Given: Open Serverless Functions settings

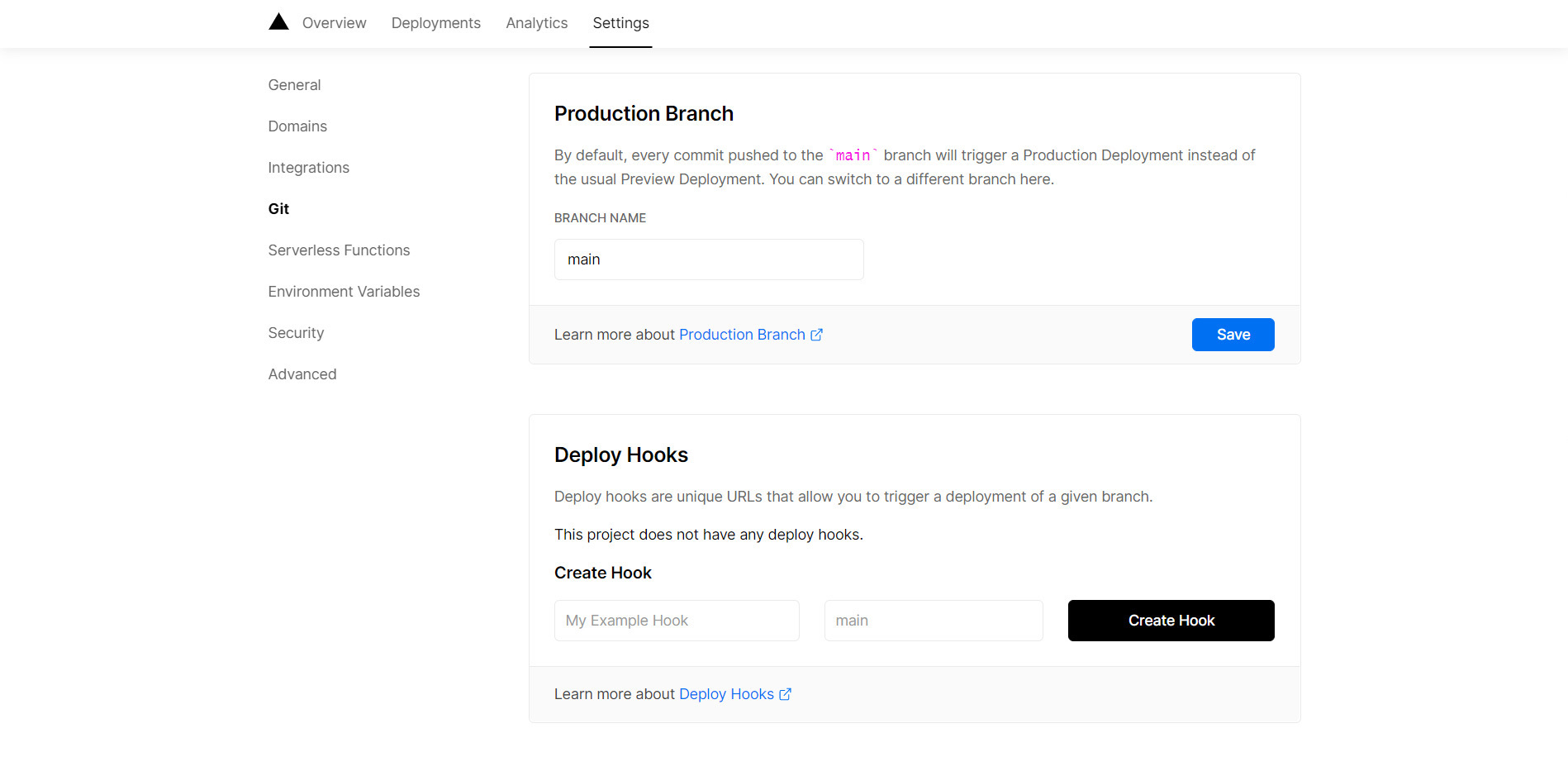Looking at the screenshot, I should [x=339, y=250].
